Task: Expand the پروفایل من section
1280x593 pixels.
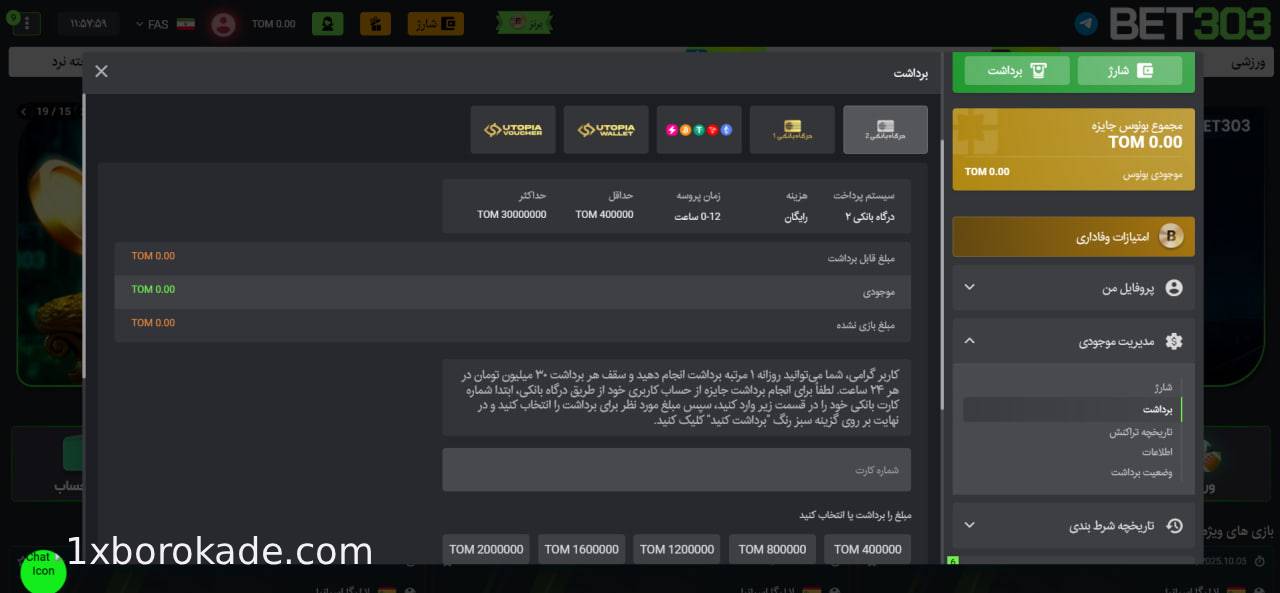Action: [x=1073, y=287]
